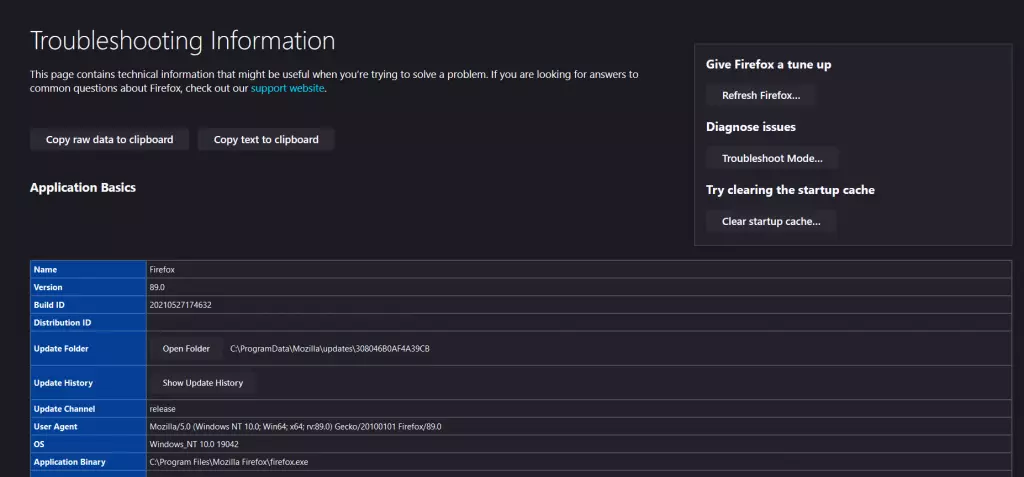Click Show Update History button
Screen dimensions: 1024x477
(x=202, y=383)
